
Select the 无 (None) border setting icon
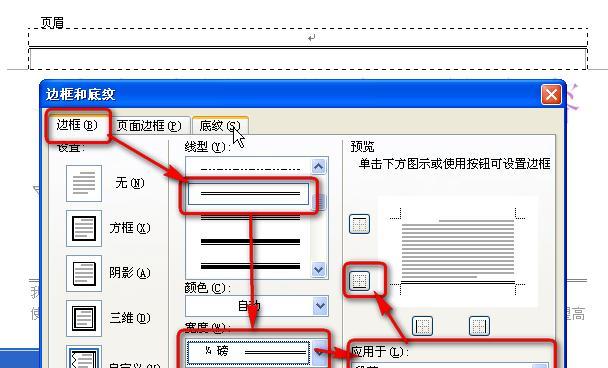click(84, 183)
